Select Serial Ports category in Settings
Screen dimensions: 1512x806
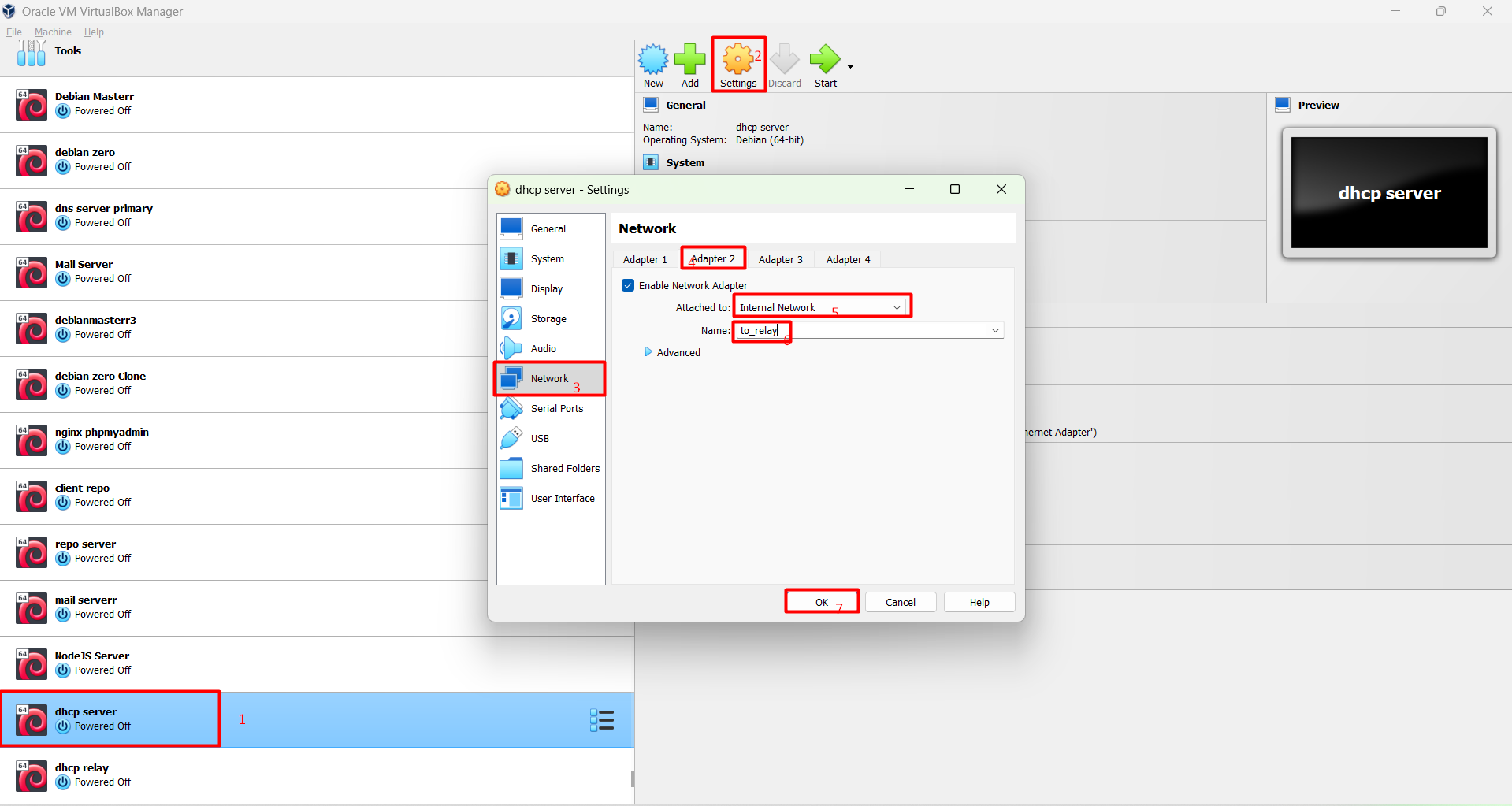[x=551, y=408]
